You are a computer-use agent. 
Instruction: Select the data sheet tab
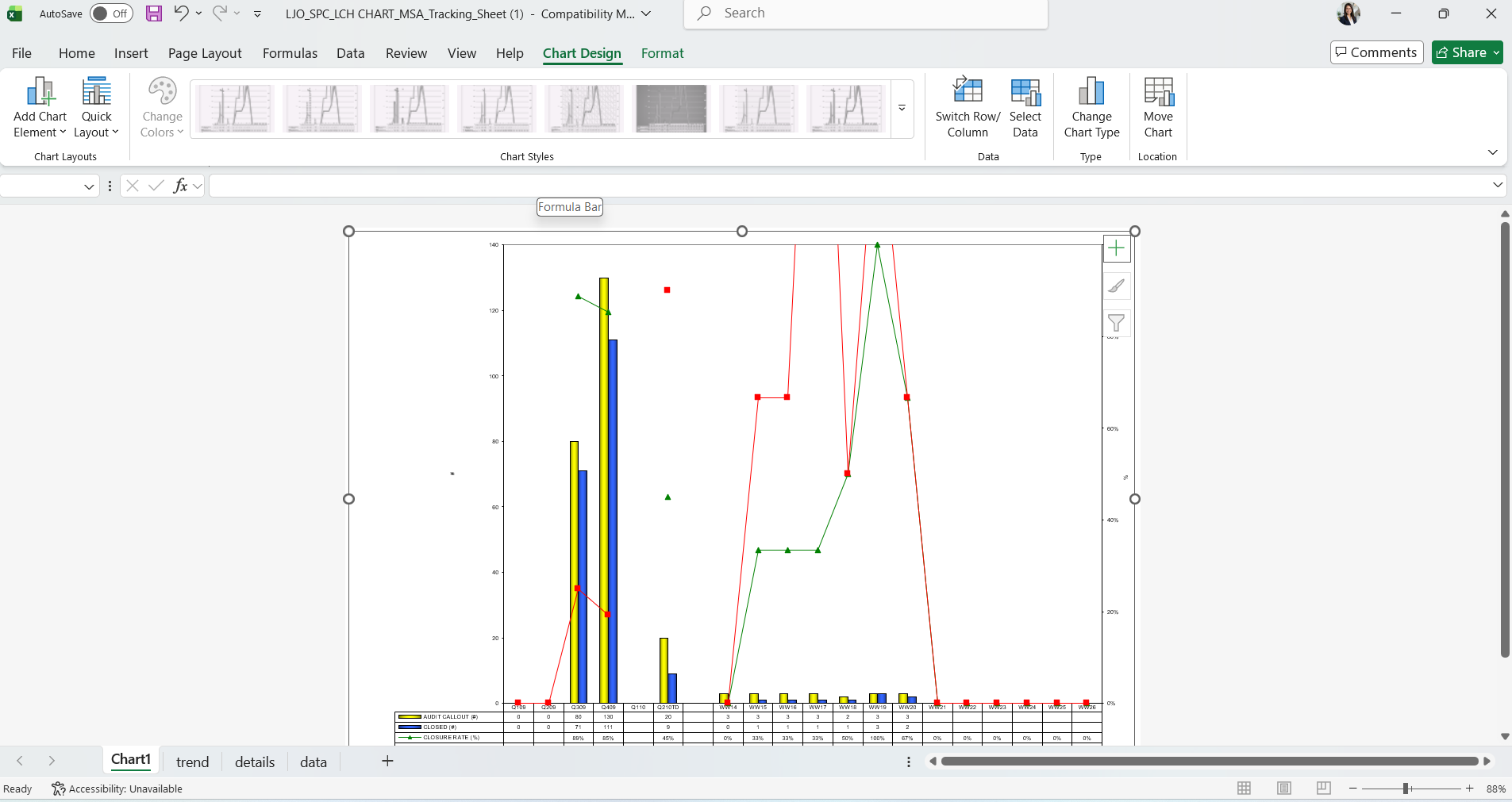coord(314,762)
